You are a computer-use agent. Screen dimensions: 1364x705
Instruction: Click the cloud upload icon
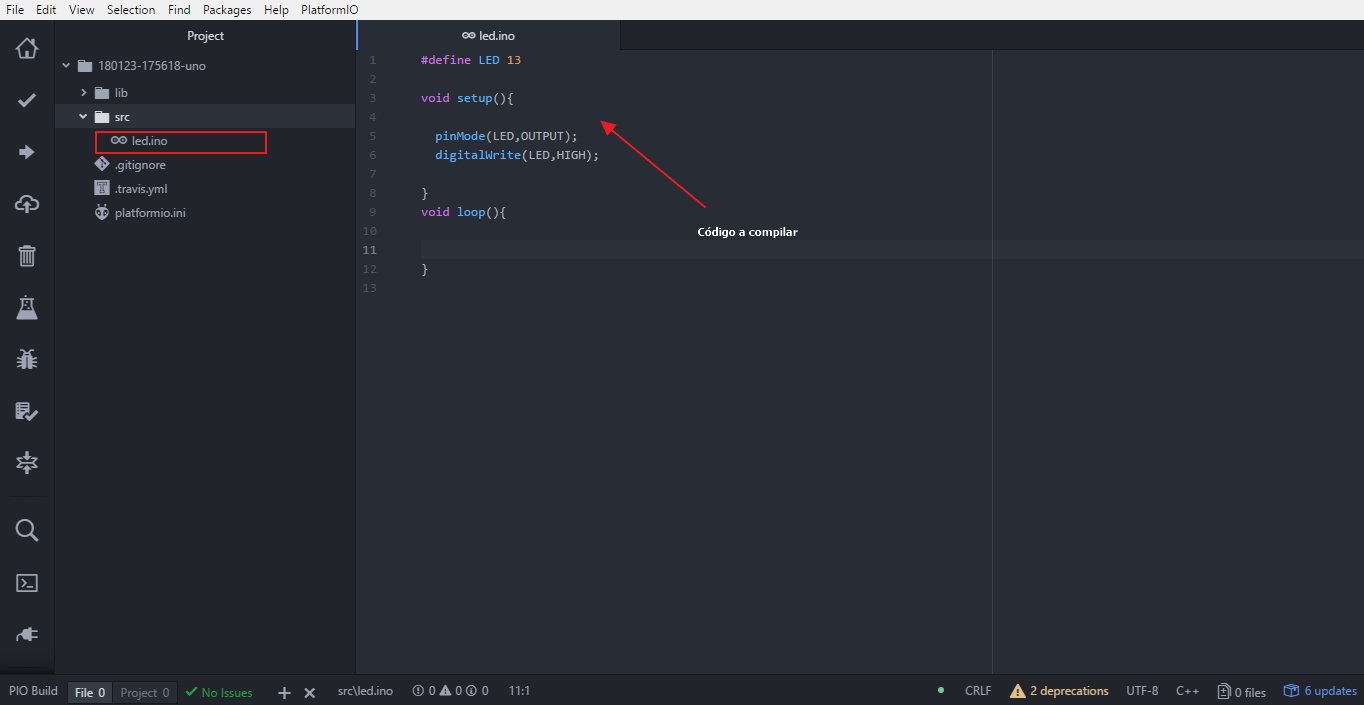click(x=27, y=204)
